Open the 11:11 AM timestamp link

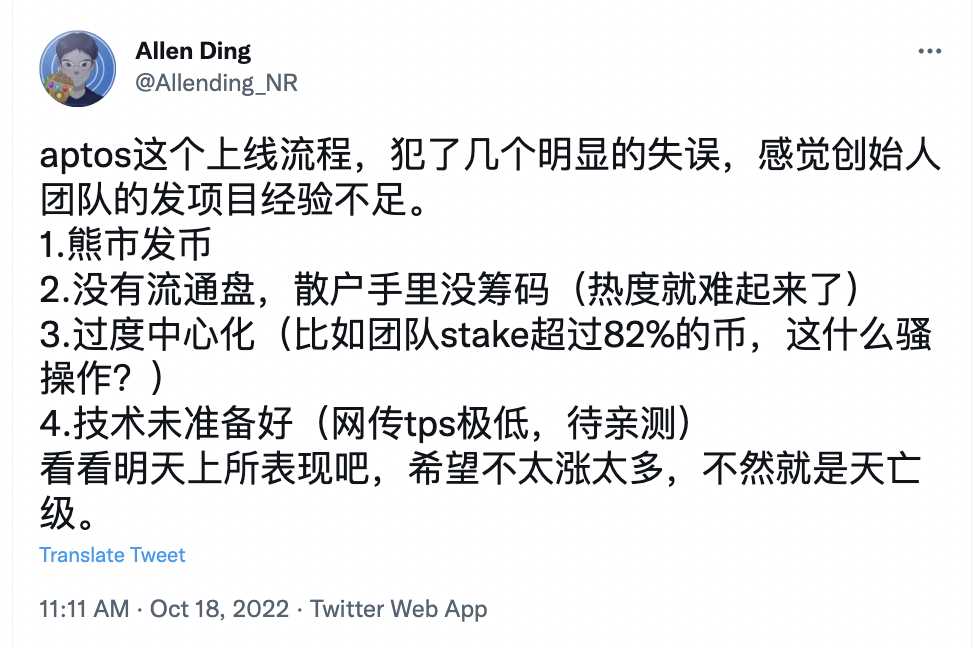[84, 608]
